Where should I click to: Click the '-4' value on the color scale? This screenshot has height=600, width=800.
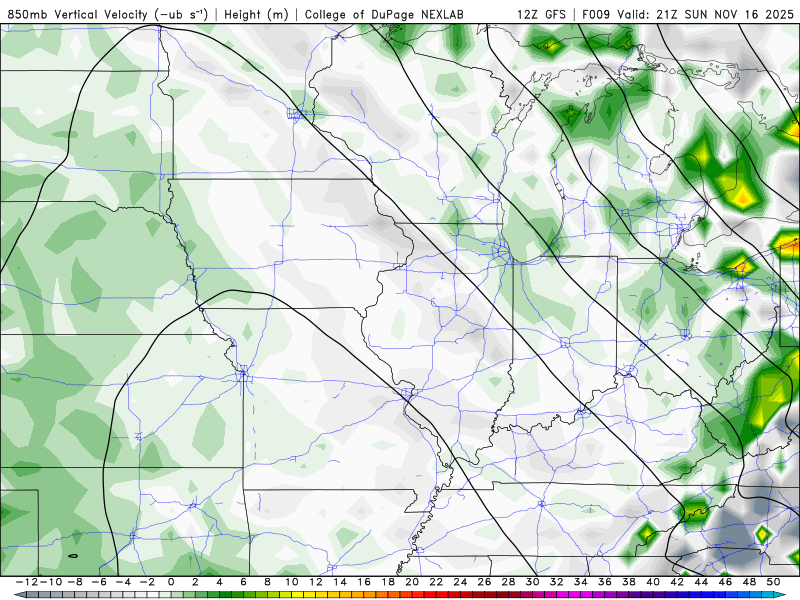coord(123,582)
